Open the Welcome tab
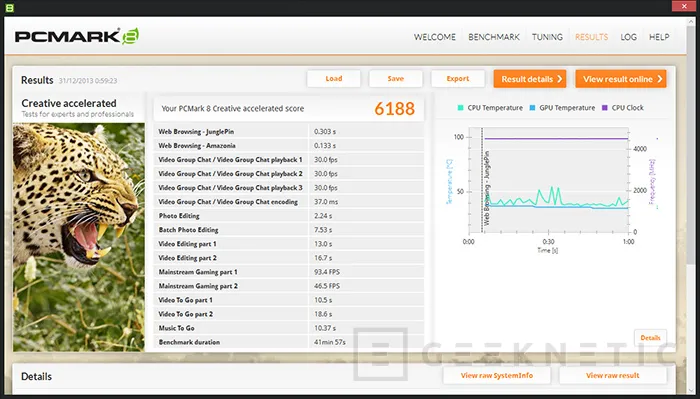This screenshot has width=700, height=399. coord(435,37)
